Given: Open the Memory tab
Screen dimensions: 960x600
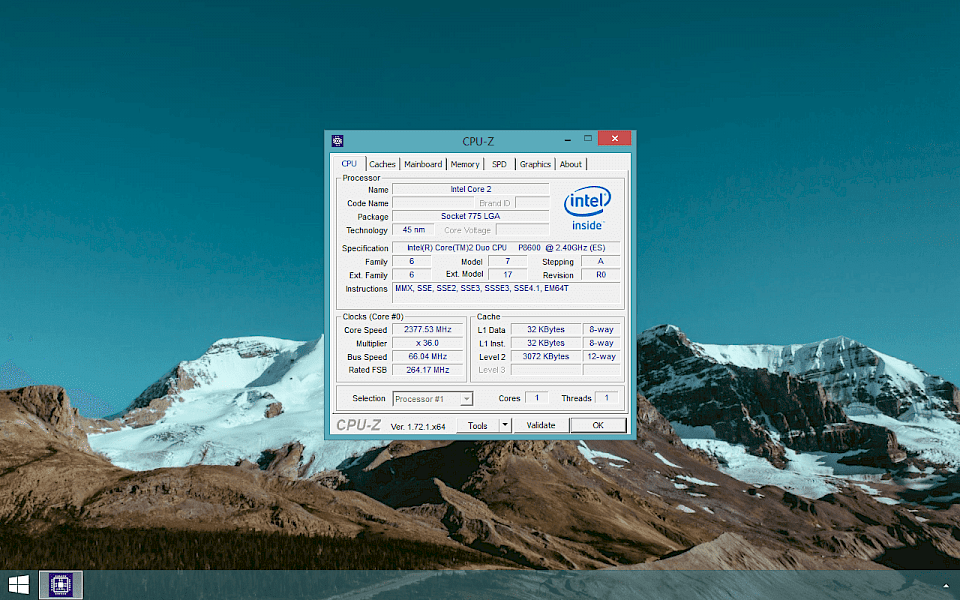Looking at the screenshot, I should [465, 164].
